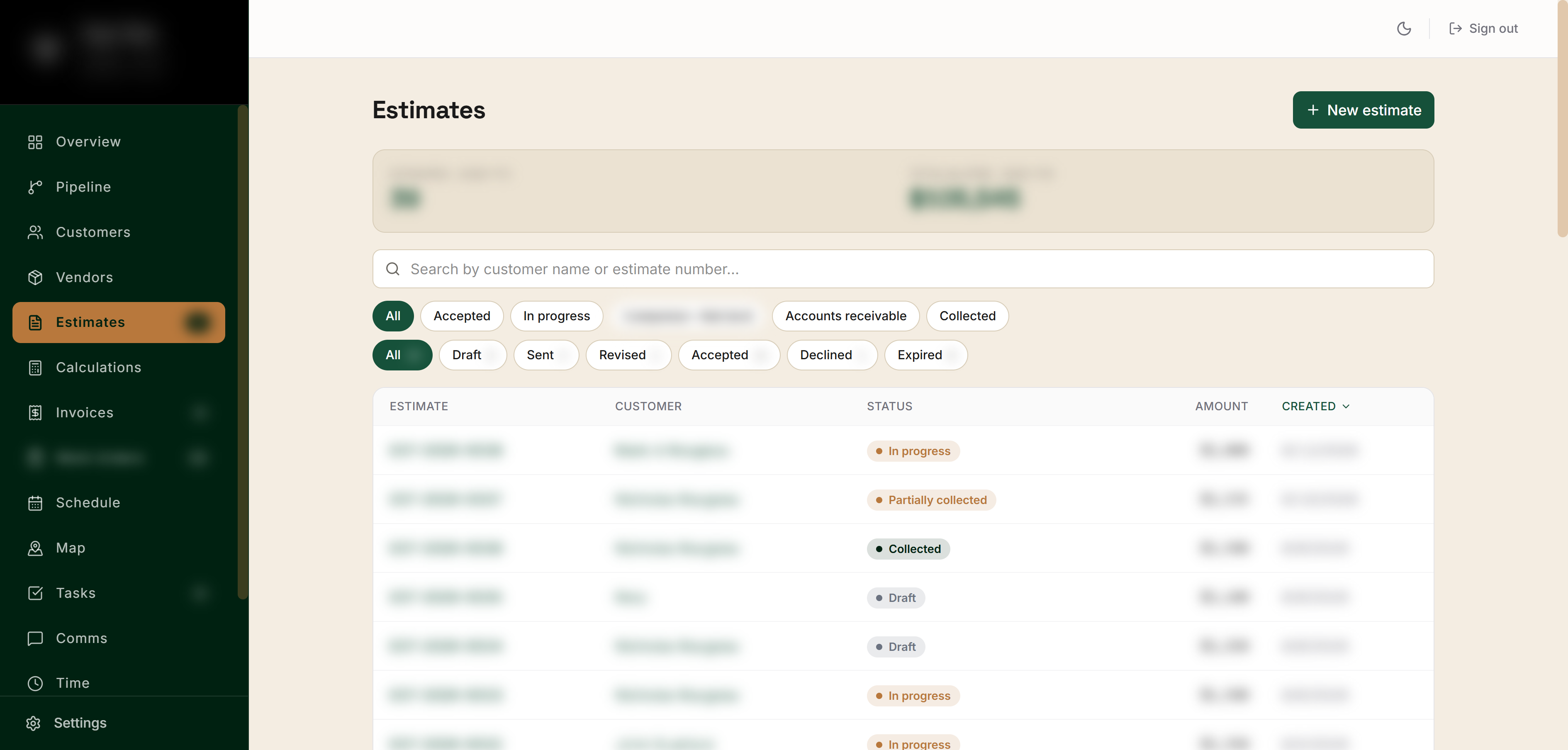The image size is (1568, 750).
Task: Select the second-row All status filter
Action: [402, 355]
